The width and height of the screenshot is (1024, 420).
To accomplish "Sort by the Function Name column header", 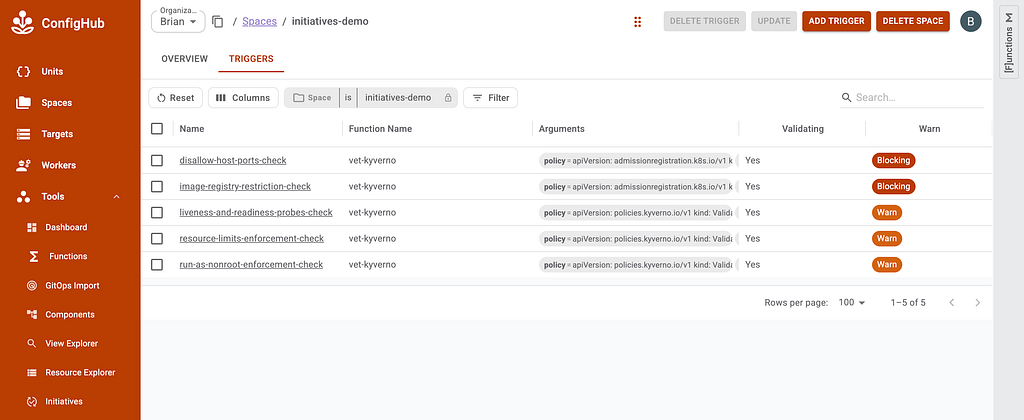I will (x=380, y=129).
